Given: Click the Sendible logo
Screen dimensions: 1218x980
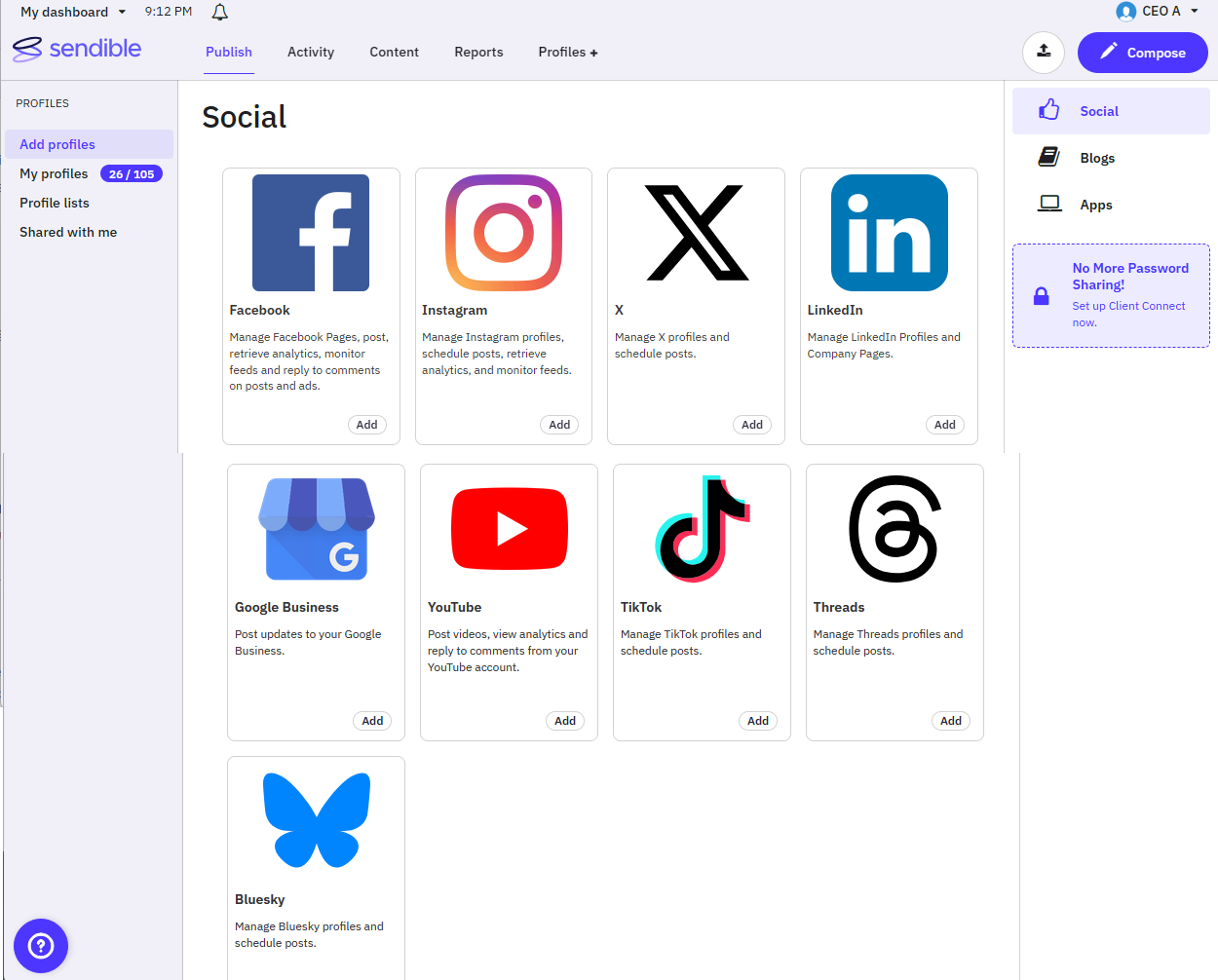Looking at the screenshot, I should coord(77,49).
